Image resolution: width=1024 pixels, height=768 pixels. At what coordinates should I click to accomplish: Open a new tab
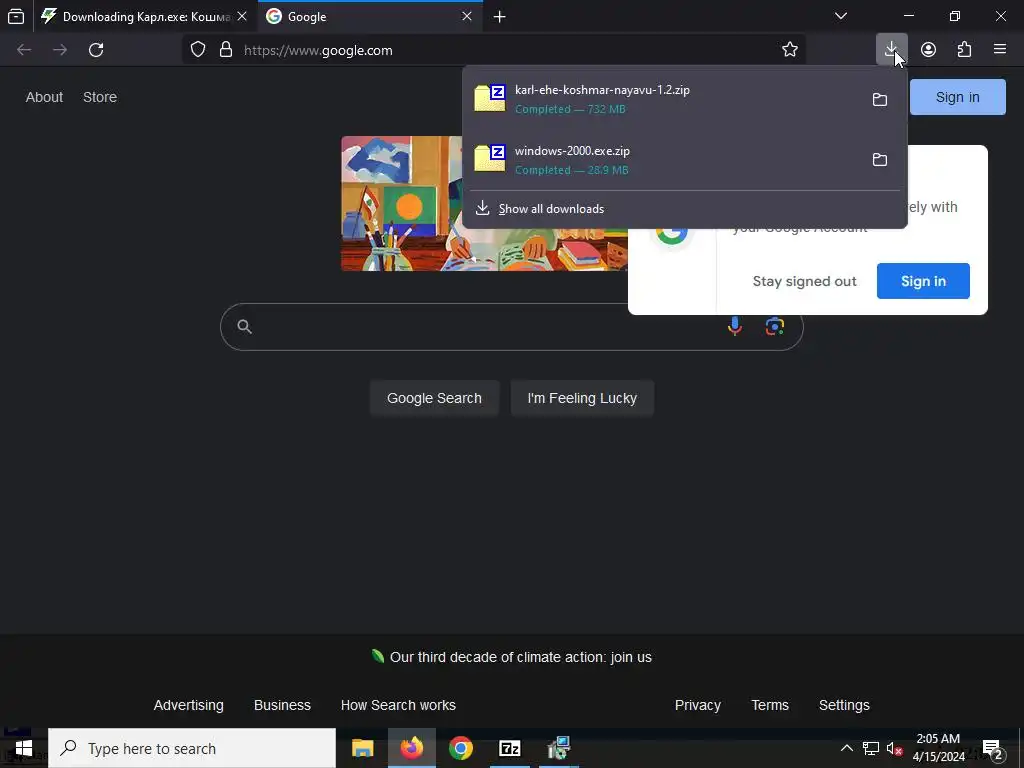(500, 17)
